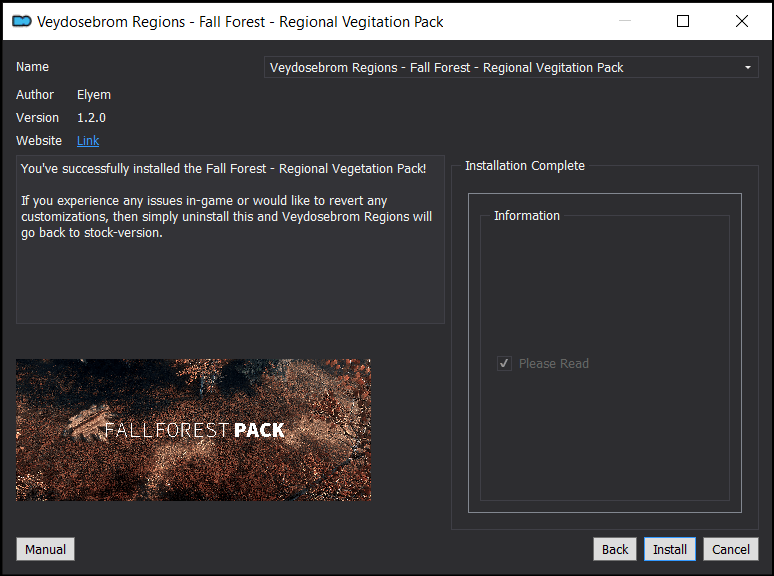Maximize the installer window
Viewport: 774px width, 576px height.
click(x=683, y=21)
